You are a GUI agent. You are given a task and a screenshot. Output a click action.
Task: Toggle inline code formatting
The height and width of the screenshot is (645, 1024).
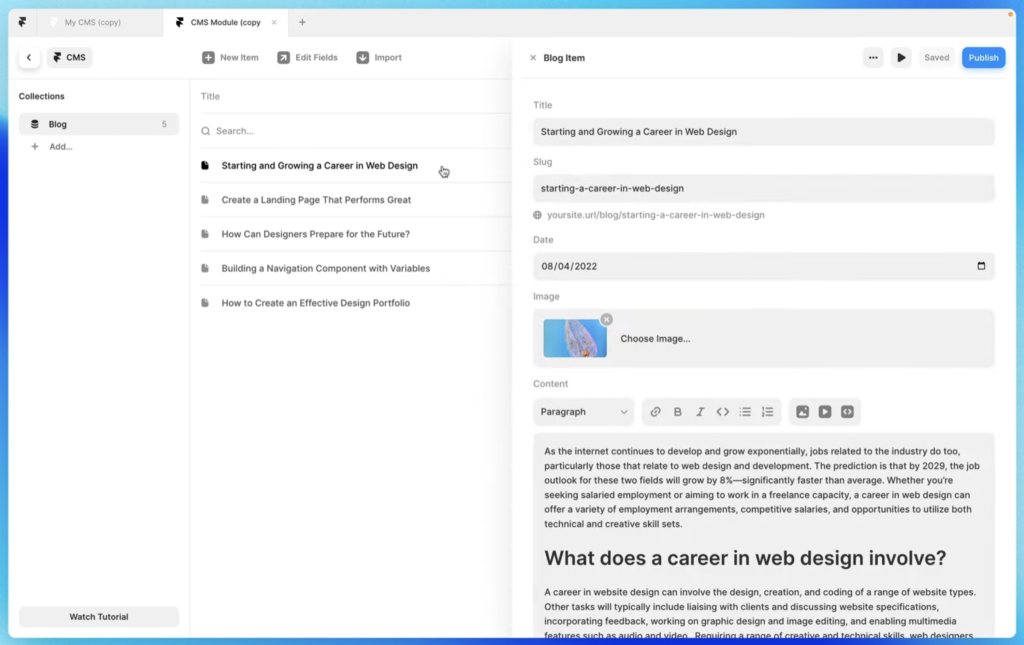point(723,411)
